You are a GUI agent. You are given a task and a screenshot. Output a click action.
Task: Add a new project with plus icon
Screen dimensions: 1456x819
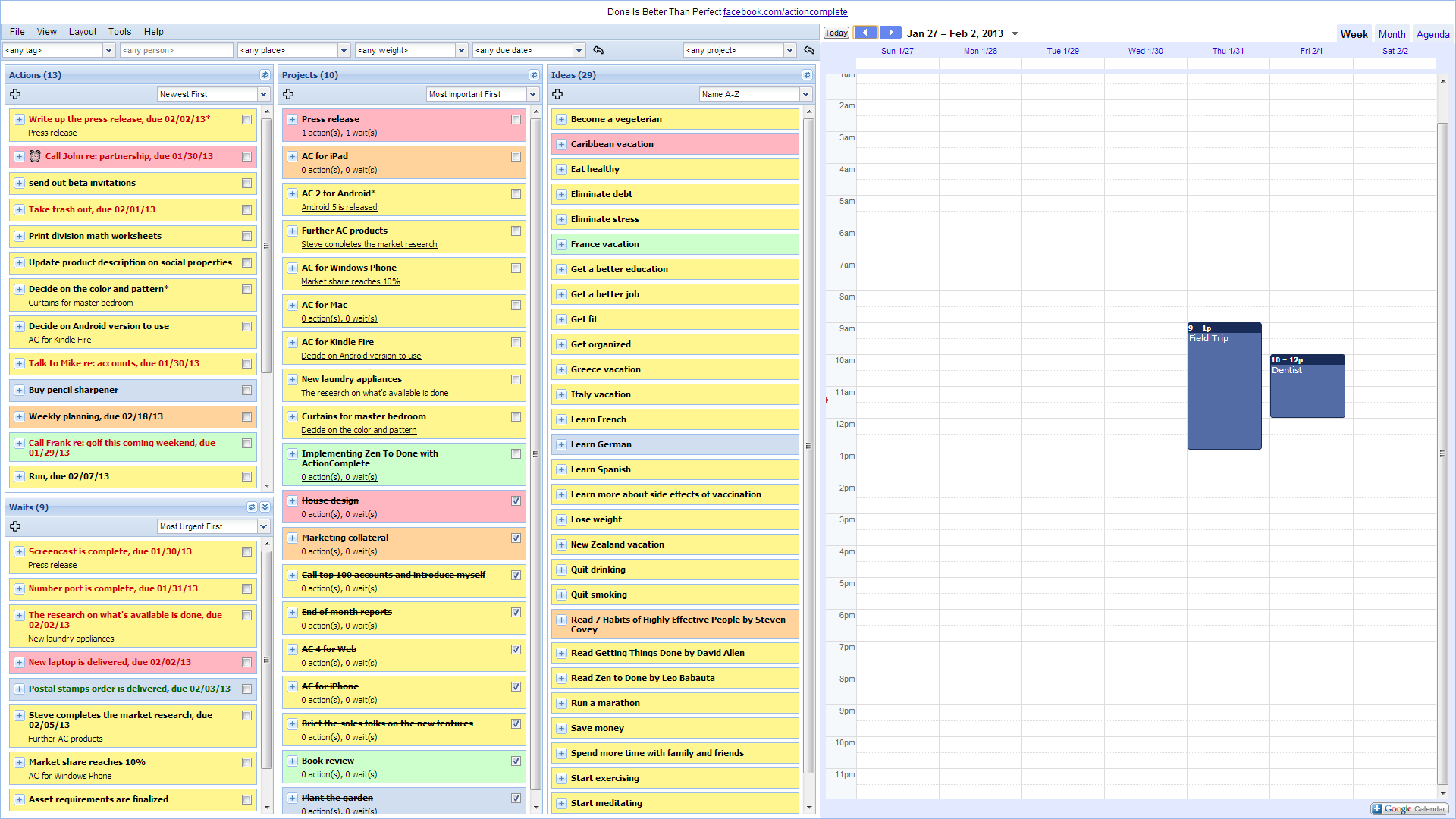click(288, 94)
